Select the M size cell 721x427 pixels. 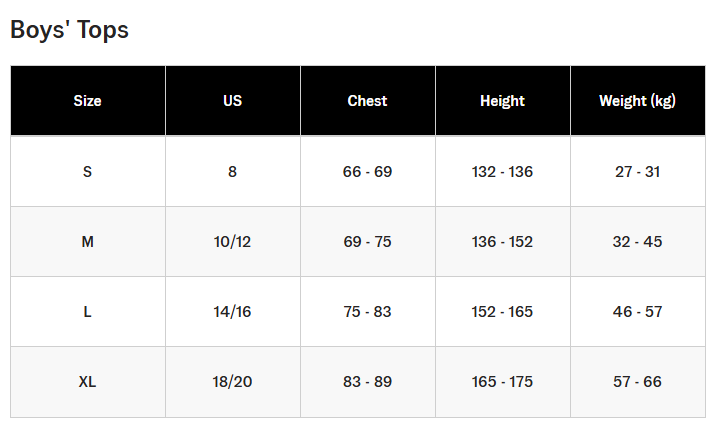pyautogui.click(x=88, y=241)
